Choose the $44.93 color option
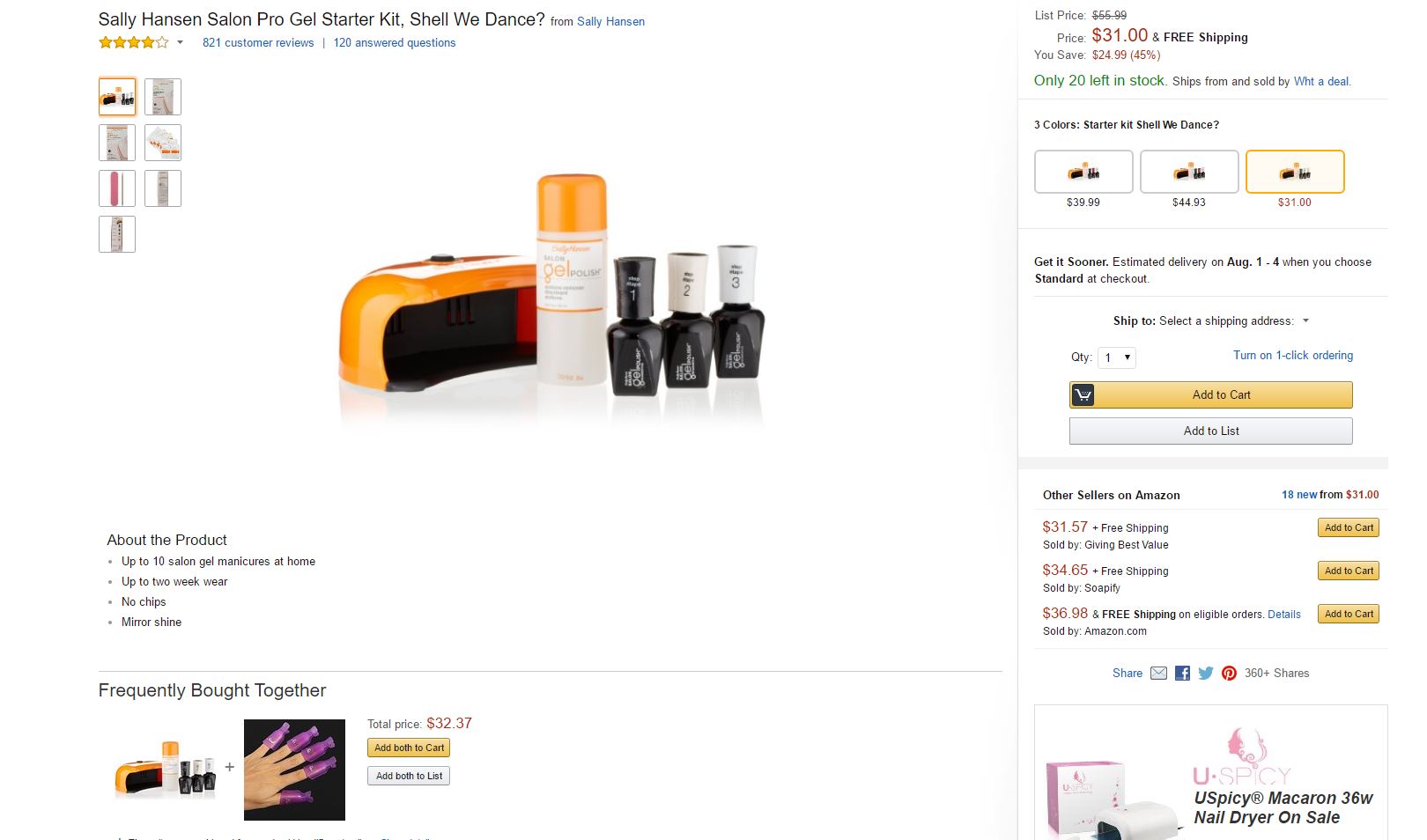This screenshot has width=1427, height=840. click(x=1189, y=172)
